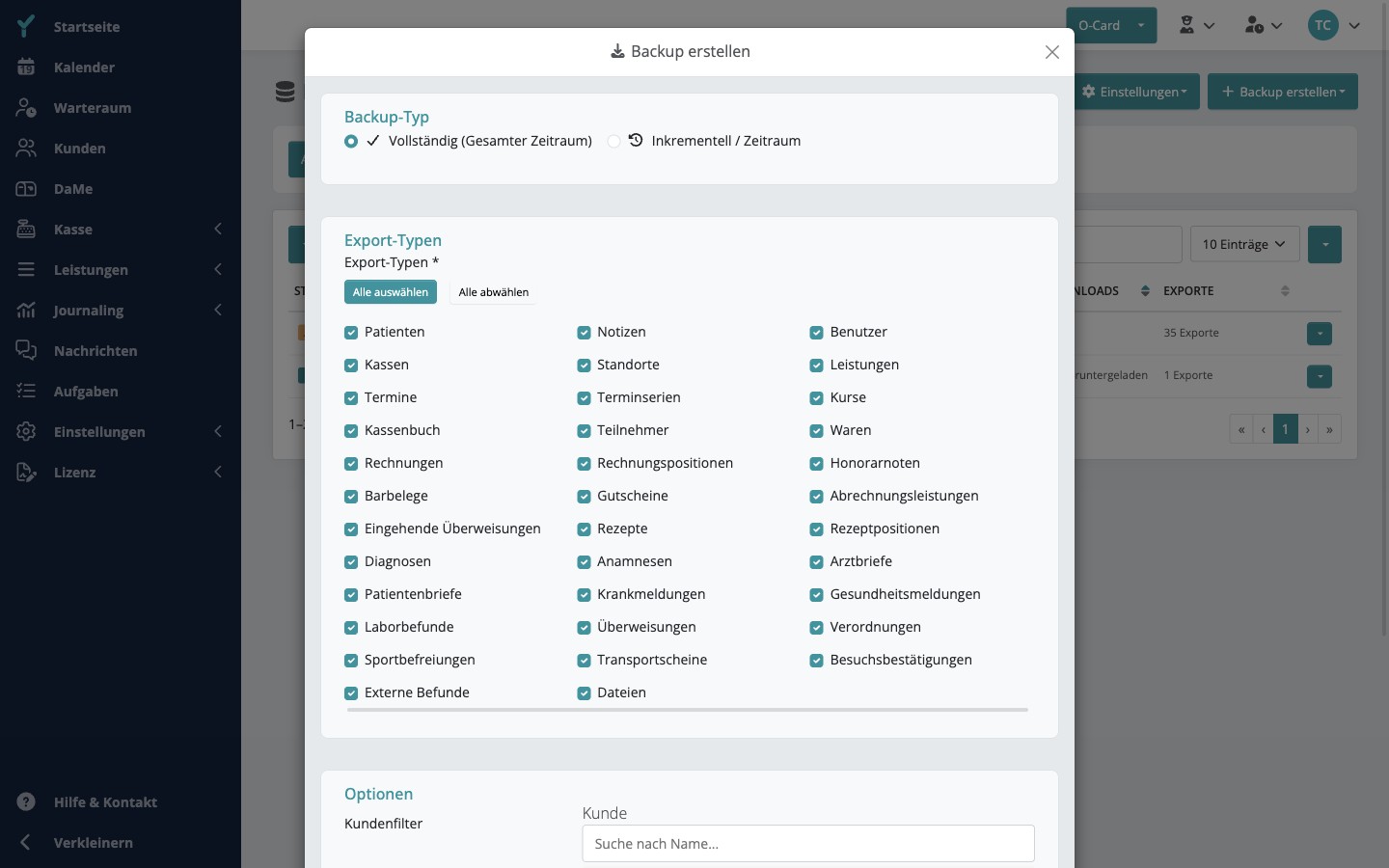Viewport: 1389px width, 868px height.
Task: Go to next page in pagination
Action: point(1308,429)
